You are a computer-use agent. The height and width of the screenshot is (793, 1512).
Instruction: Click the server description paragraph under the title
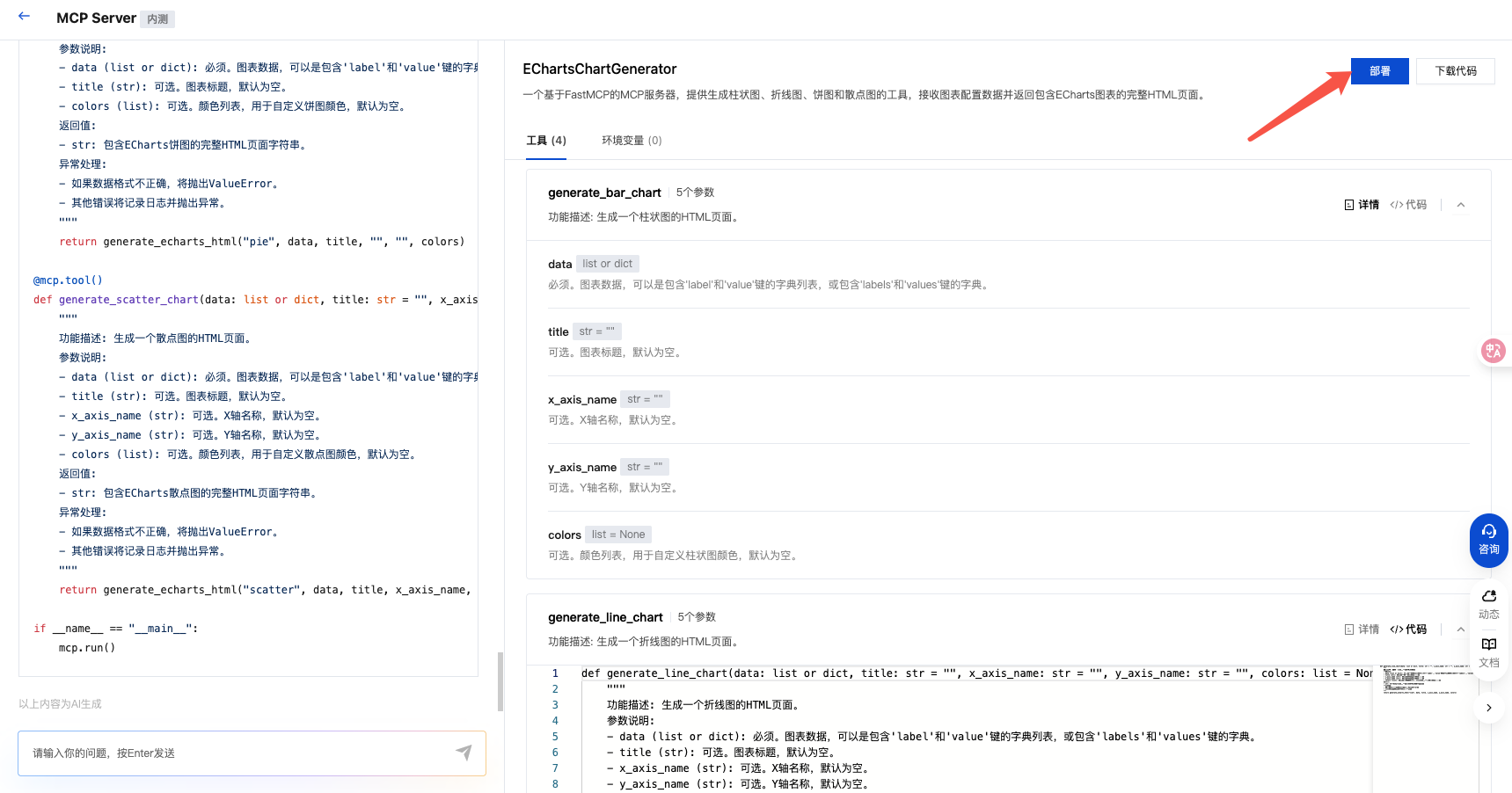point(866,95)
